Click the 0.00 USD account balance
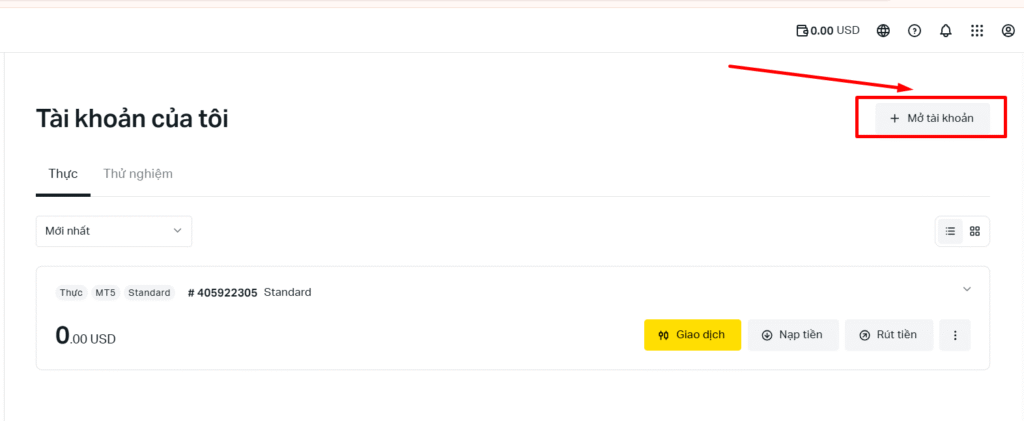This screenshot has height=421, width=1024. [x=86, y=337]
